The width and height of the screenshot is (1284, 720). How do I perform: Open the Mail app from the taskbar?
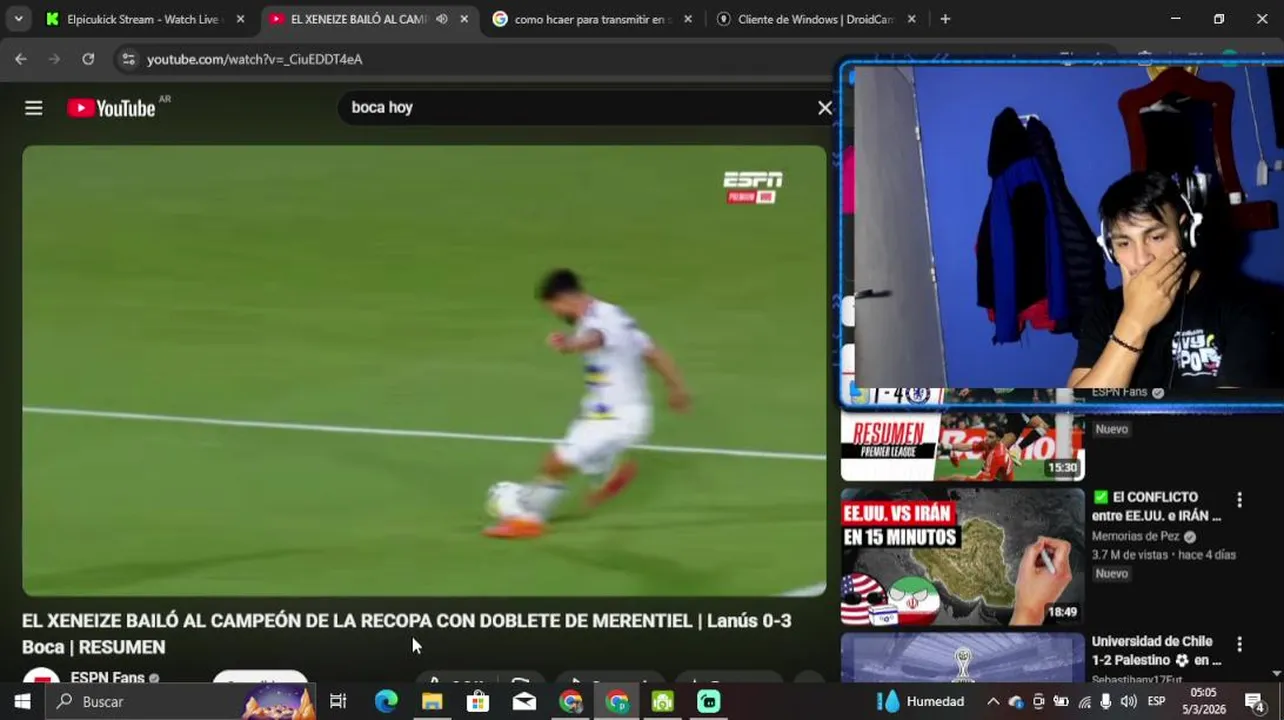point(524,702)
